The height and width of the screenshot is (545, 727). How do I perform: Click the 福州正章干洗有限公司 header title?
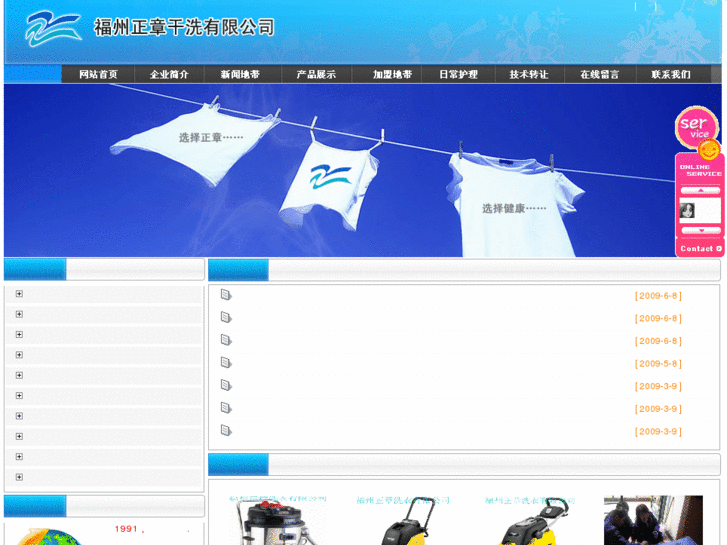(x=185, y=27)
